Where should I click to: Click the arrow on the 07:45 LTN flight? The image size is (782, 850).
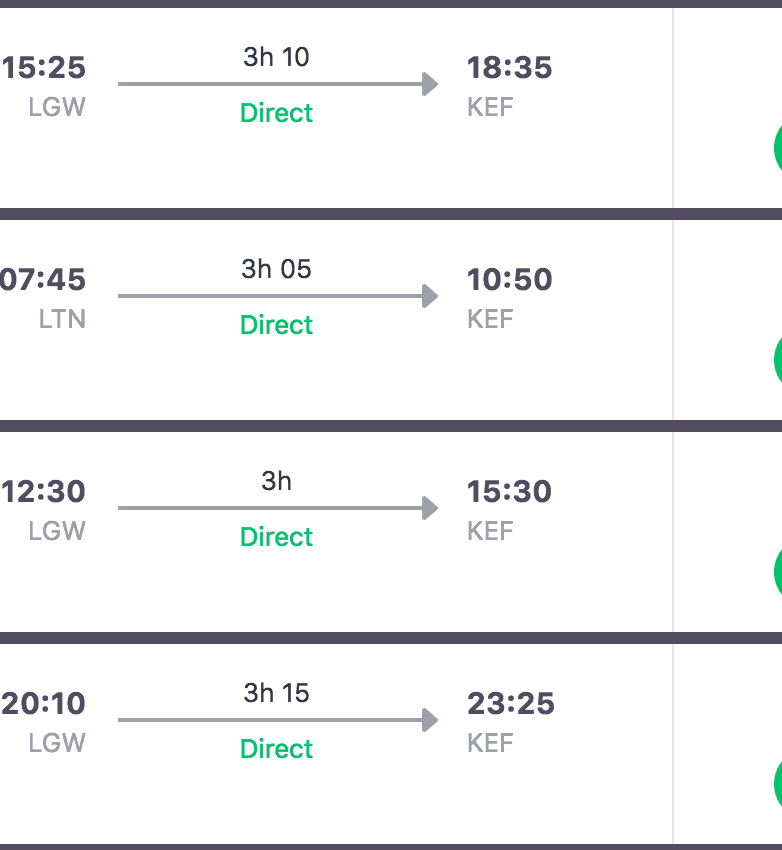pos(278,296)
